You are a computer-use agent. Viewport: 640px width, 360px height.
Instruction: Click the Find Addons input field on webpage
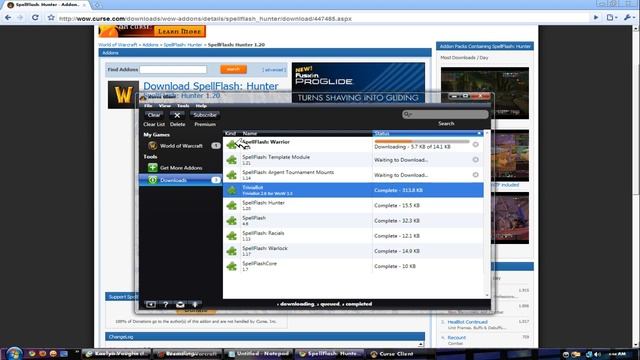point(173,69)
